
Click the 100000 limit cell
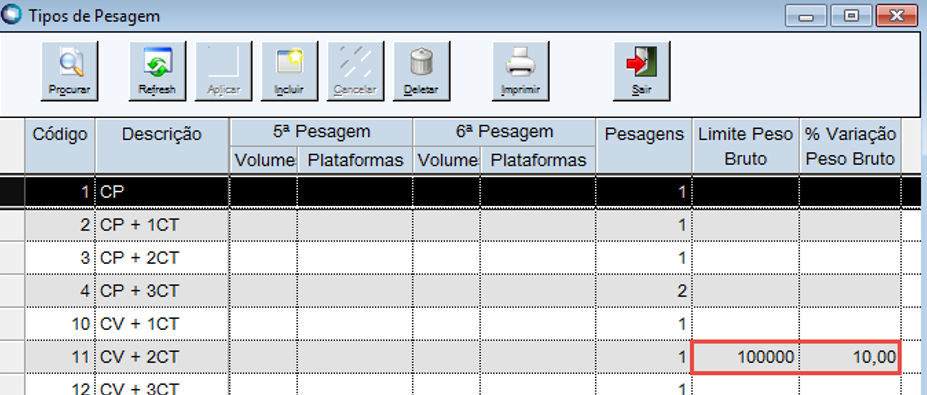[746, 357]
